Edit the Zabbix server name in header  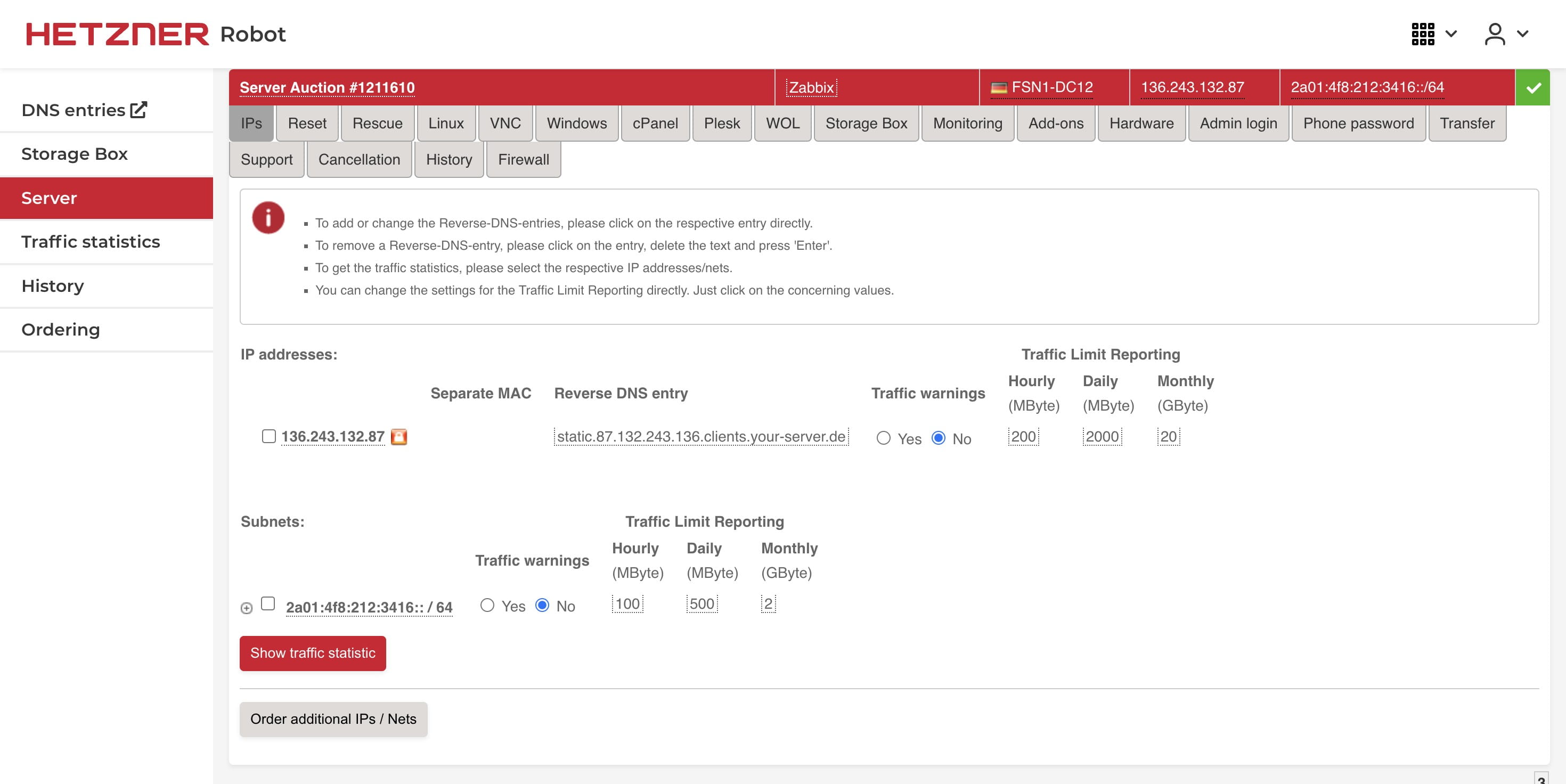(811, 87)
